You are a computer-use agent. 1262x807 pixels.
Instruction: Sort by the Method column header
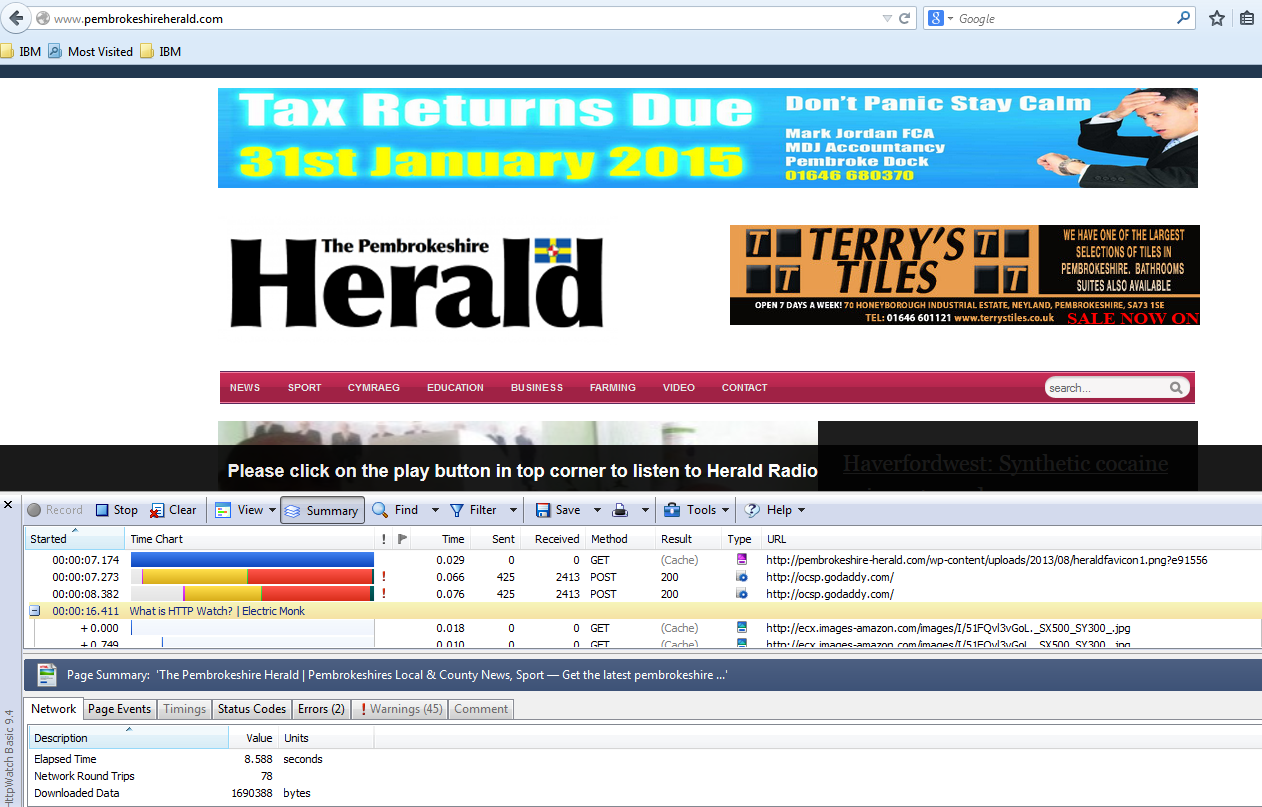[x=621, y=539]
